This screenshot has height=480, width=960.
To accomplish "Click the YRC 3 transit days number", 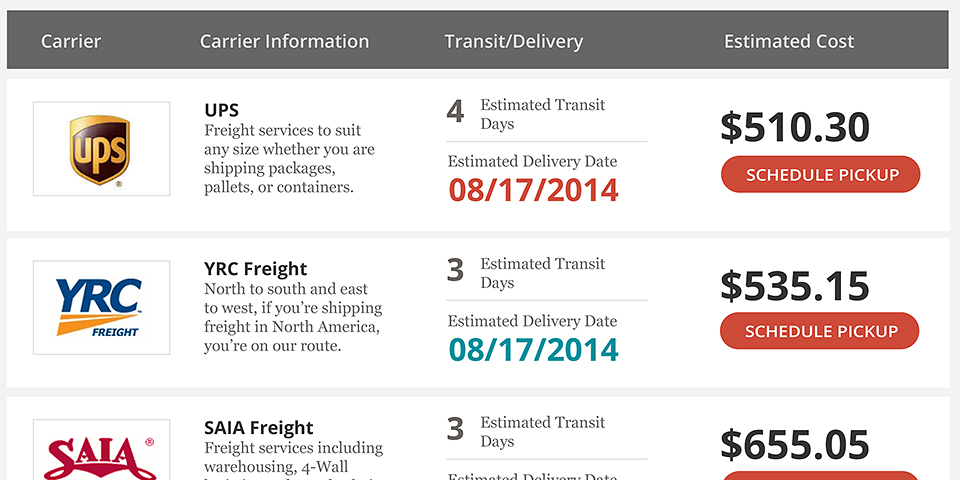I will [x=455, y=270].
